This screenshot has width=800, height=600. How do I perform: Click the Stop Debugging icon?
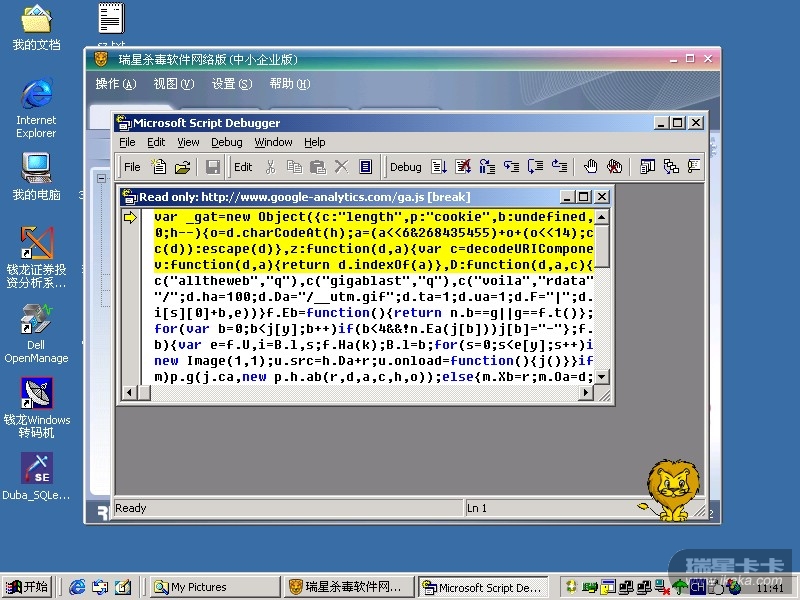coord(463,167)
